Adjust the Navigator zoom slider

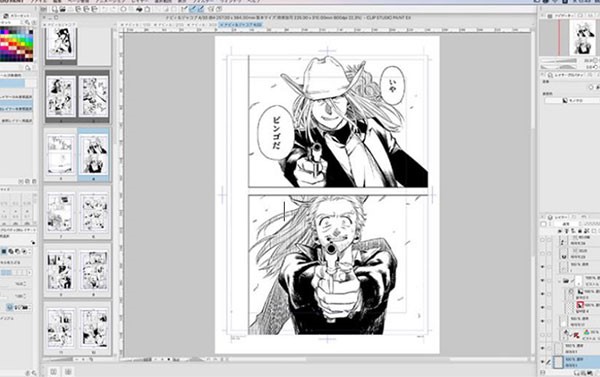[560, 61]
